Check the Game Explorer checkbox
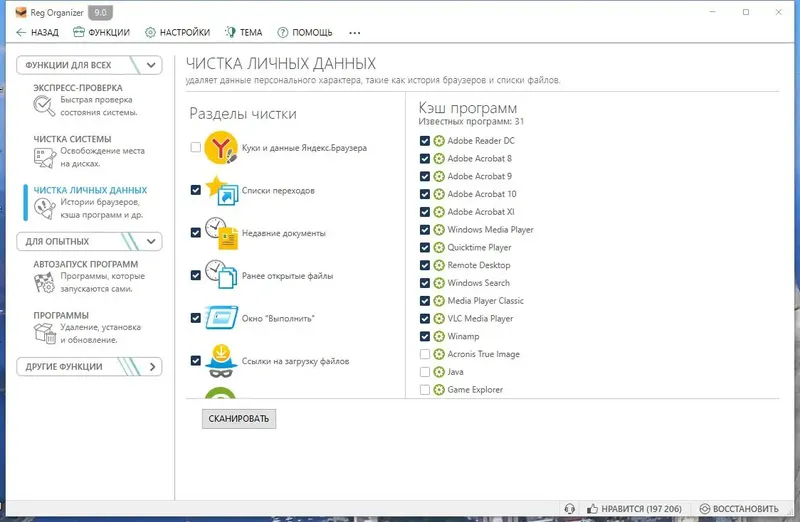 coord(424,390)
